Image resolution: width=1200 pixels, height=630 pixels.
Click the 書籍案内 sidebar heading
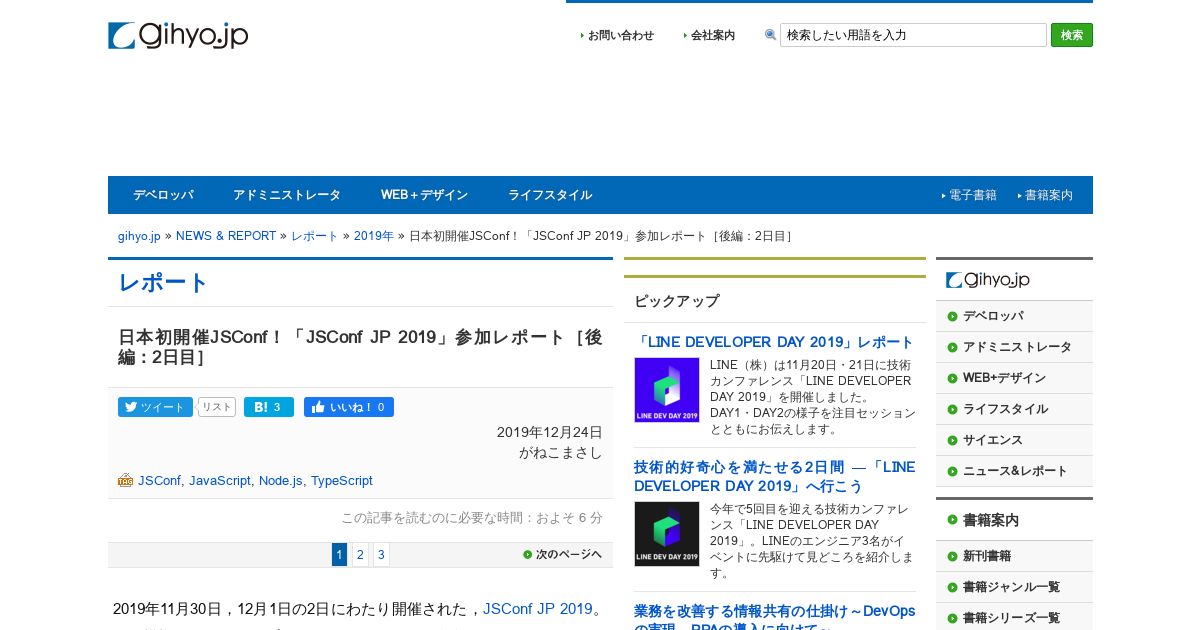pos(990,520)
